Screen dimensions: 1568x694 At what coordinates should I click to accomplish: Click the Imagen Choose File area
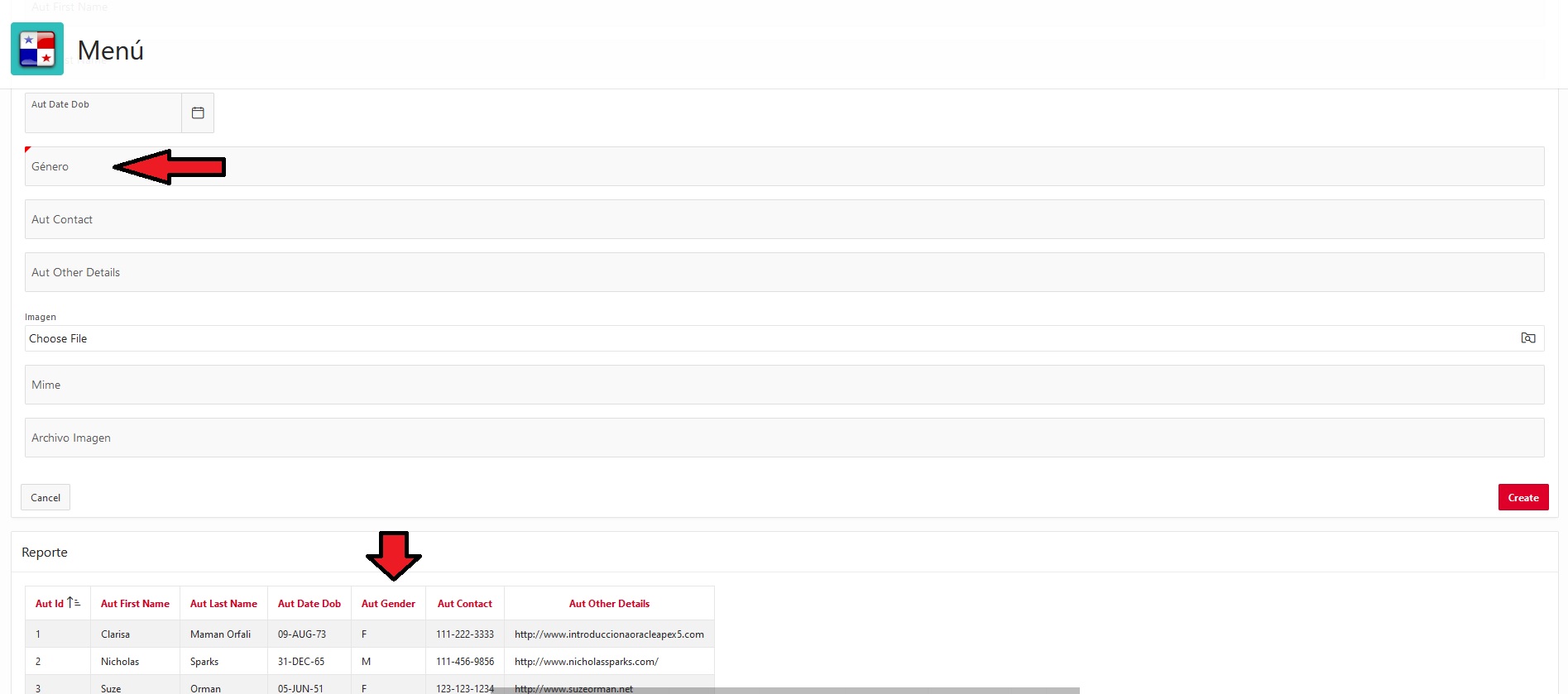[x=770, y=339]
